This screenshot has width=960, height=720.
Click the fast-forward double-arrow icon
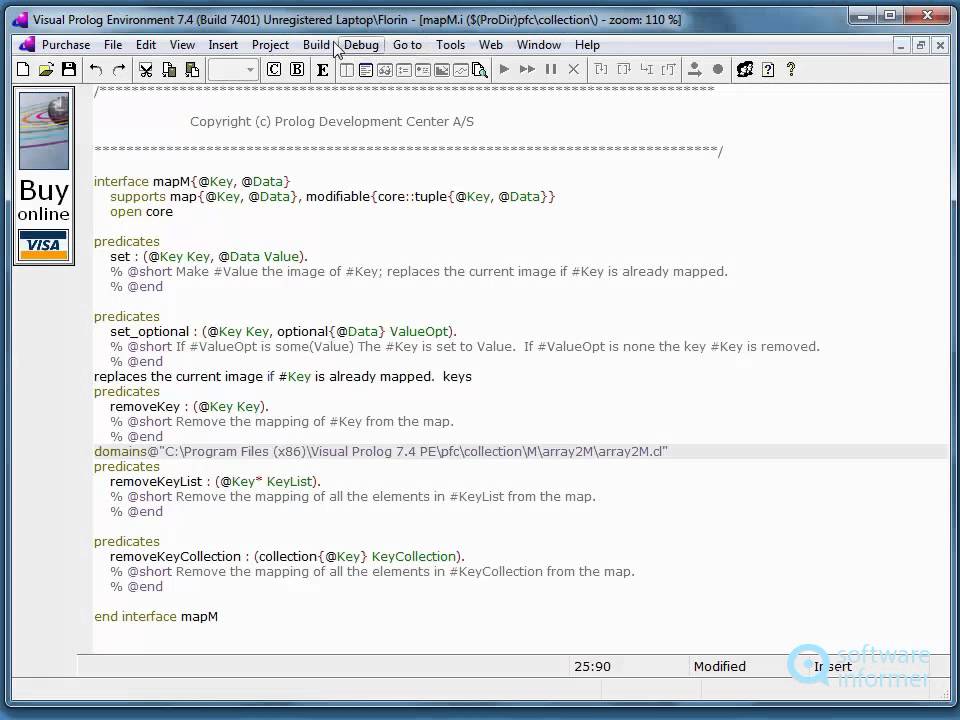527,69
